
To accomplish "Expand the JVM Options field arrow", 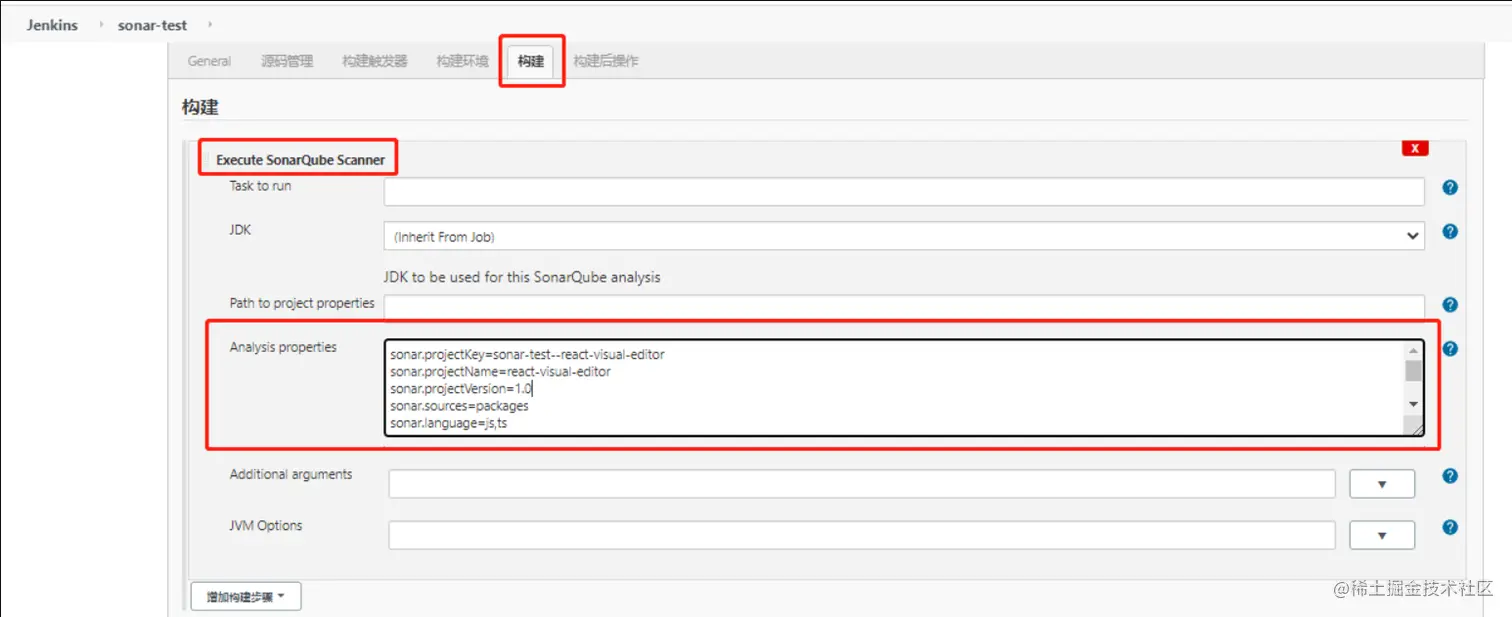I will (x=1382, y=535).
